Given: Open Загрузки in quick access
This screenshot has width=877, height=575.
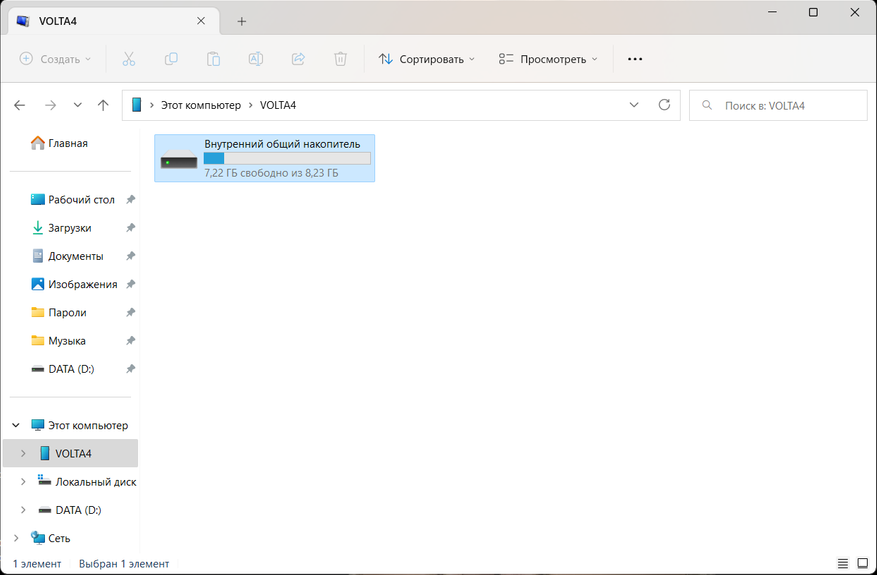Looking at the screenshot, I should 62,228.
